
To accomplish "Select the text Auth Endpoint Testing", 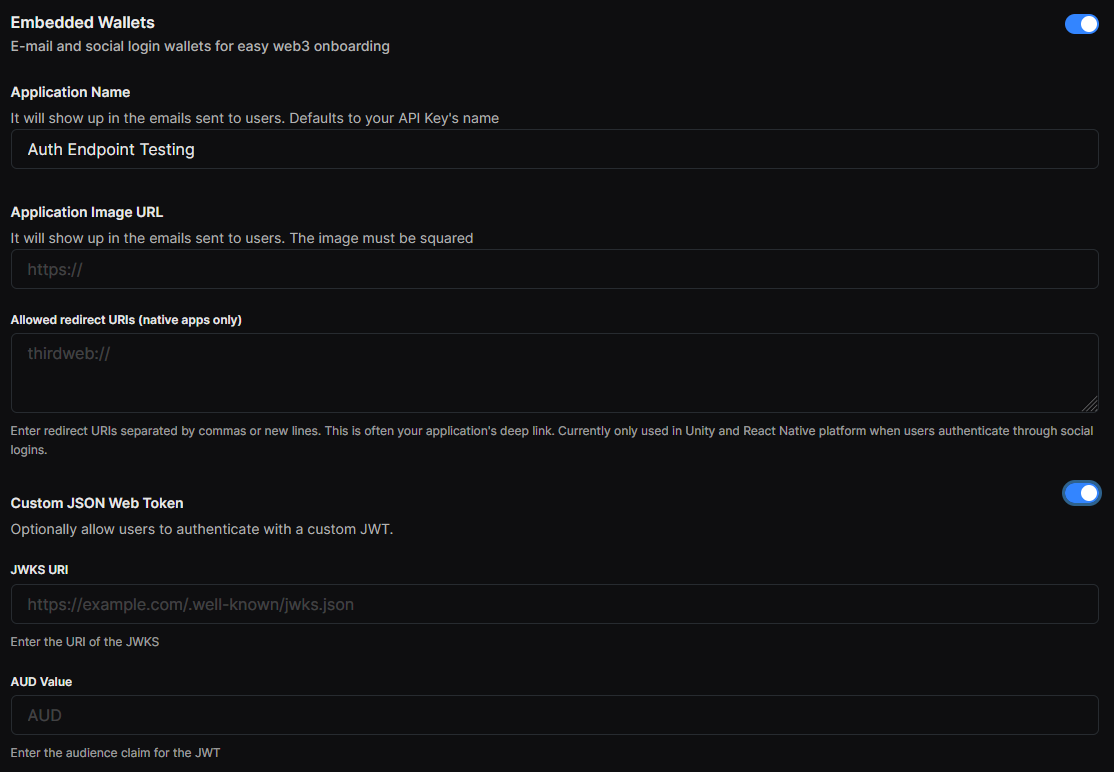I will pyautogui.click(x=110, y=149).
